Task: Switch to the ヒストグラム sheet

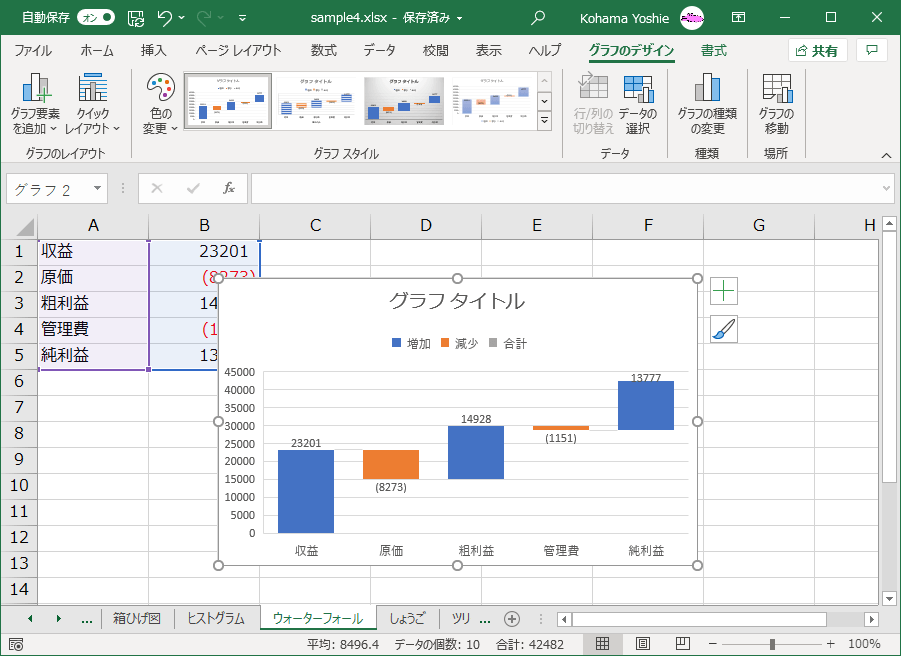Action: click(216, 619)
